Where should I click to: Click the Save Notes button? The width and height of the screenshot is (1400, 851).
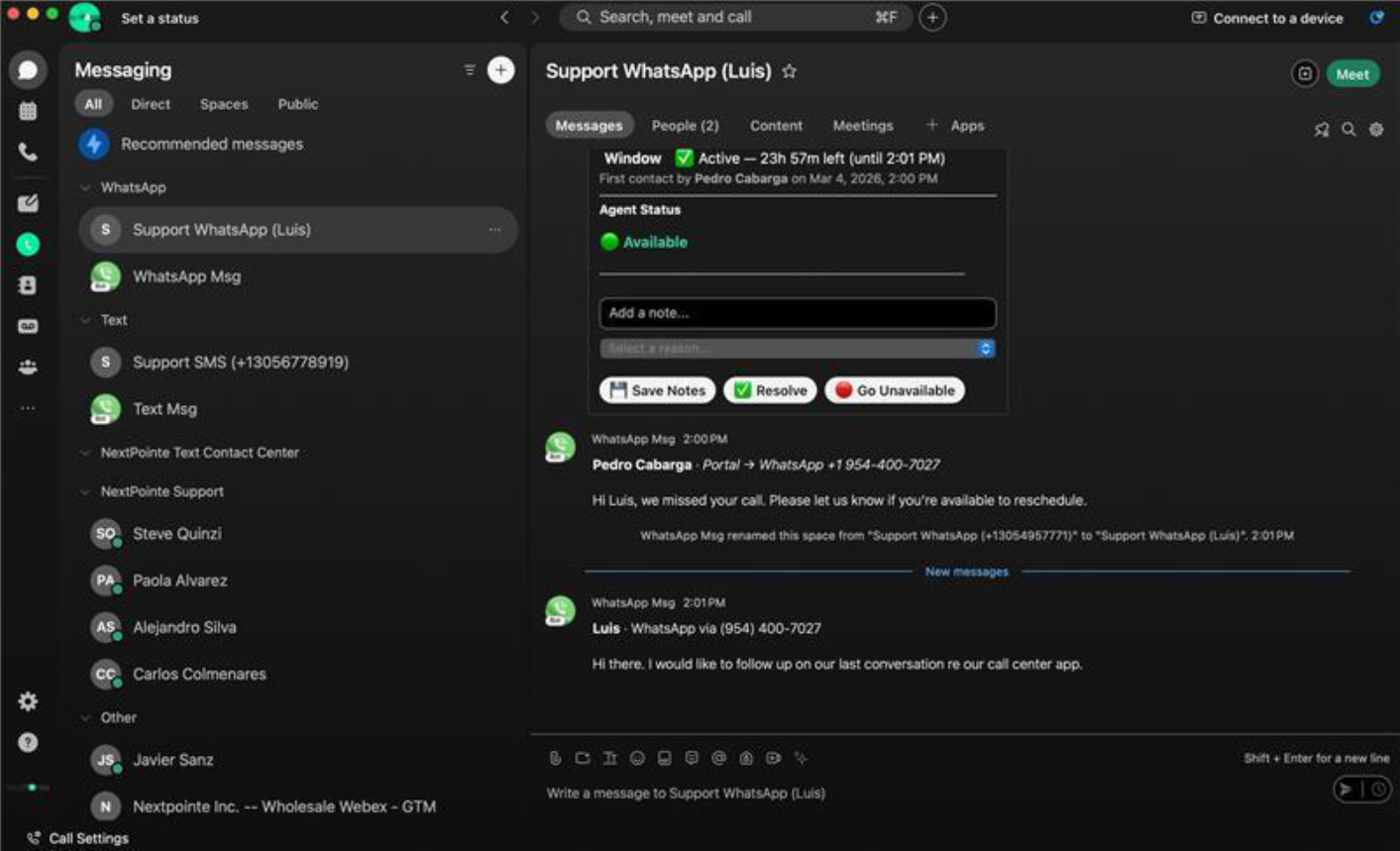(x=658, y=390)
